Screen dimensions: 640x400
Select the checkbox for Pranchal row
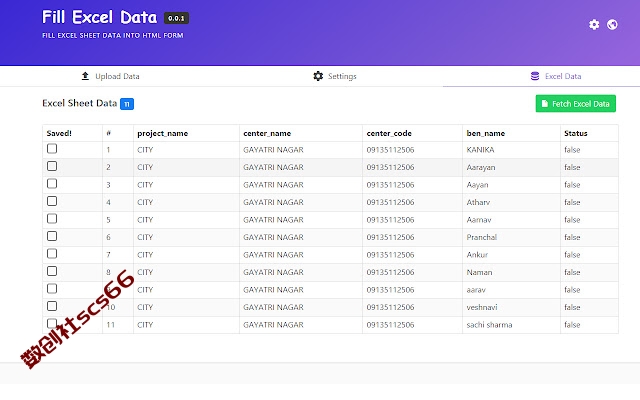point(52,236)
